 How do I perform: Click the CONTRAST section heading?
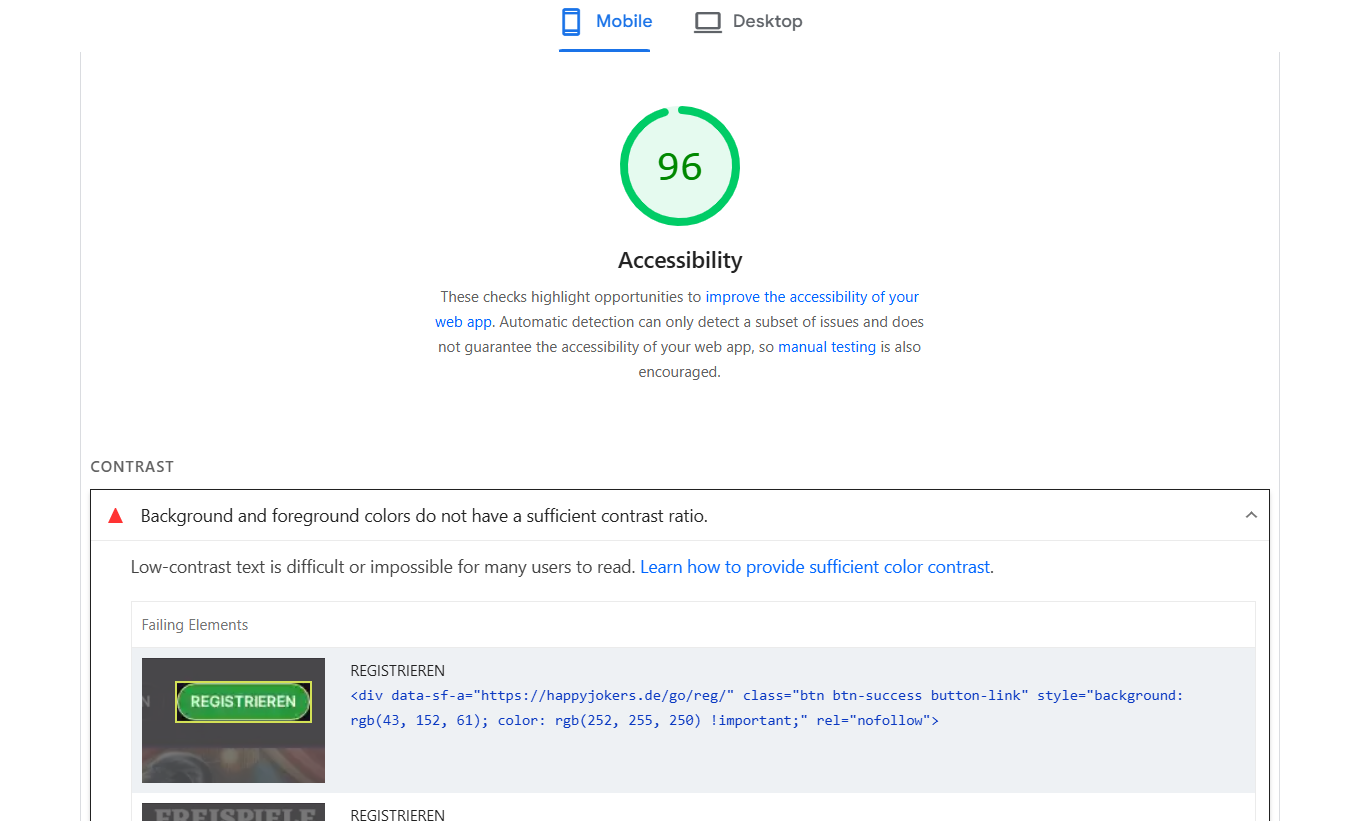[132, 467]
